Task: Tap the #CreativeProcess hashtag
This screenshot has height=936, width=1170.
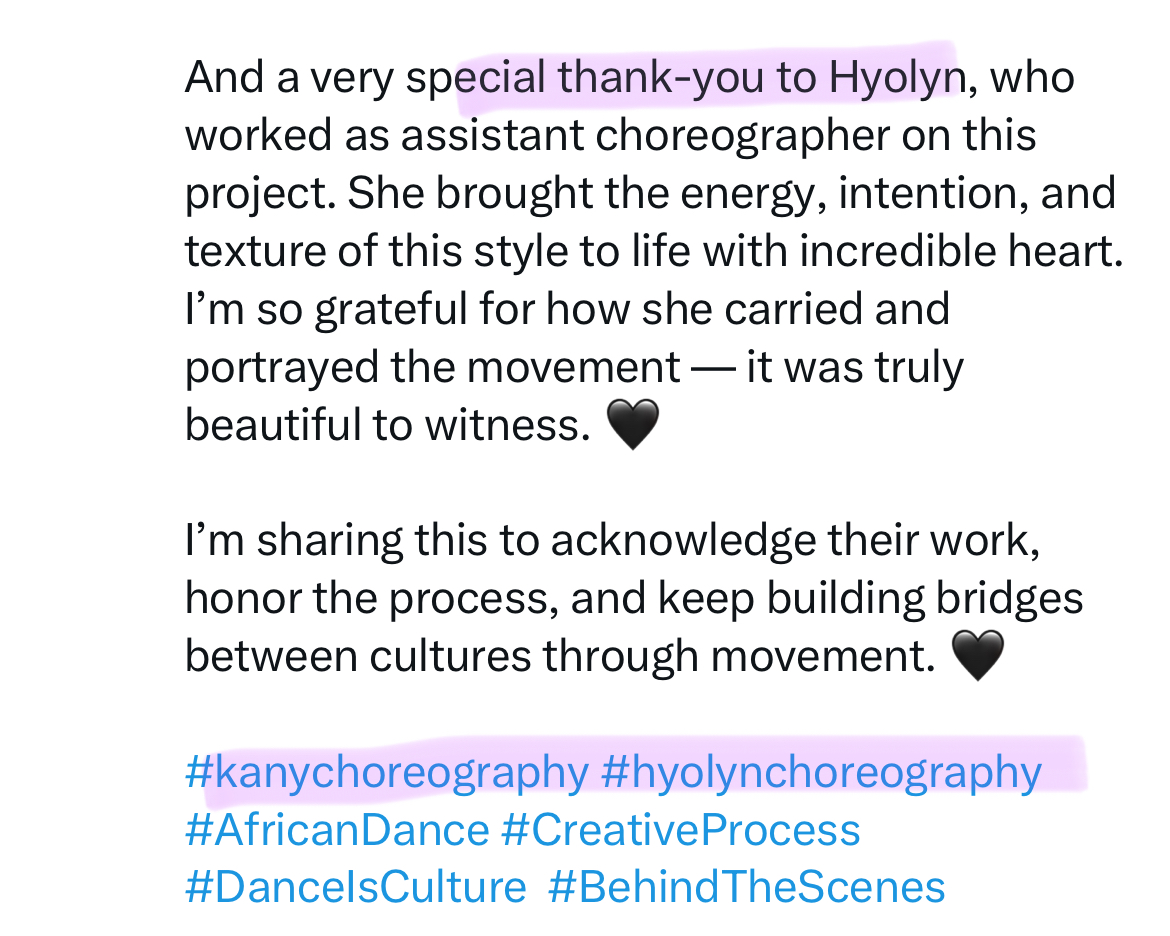Action: pyautogui.click(x=680, y=831)
